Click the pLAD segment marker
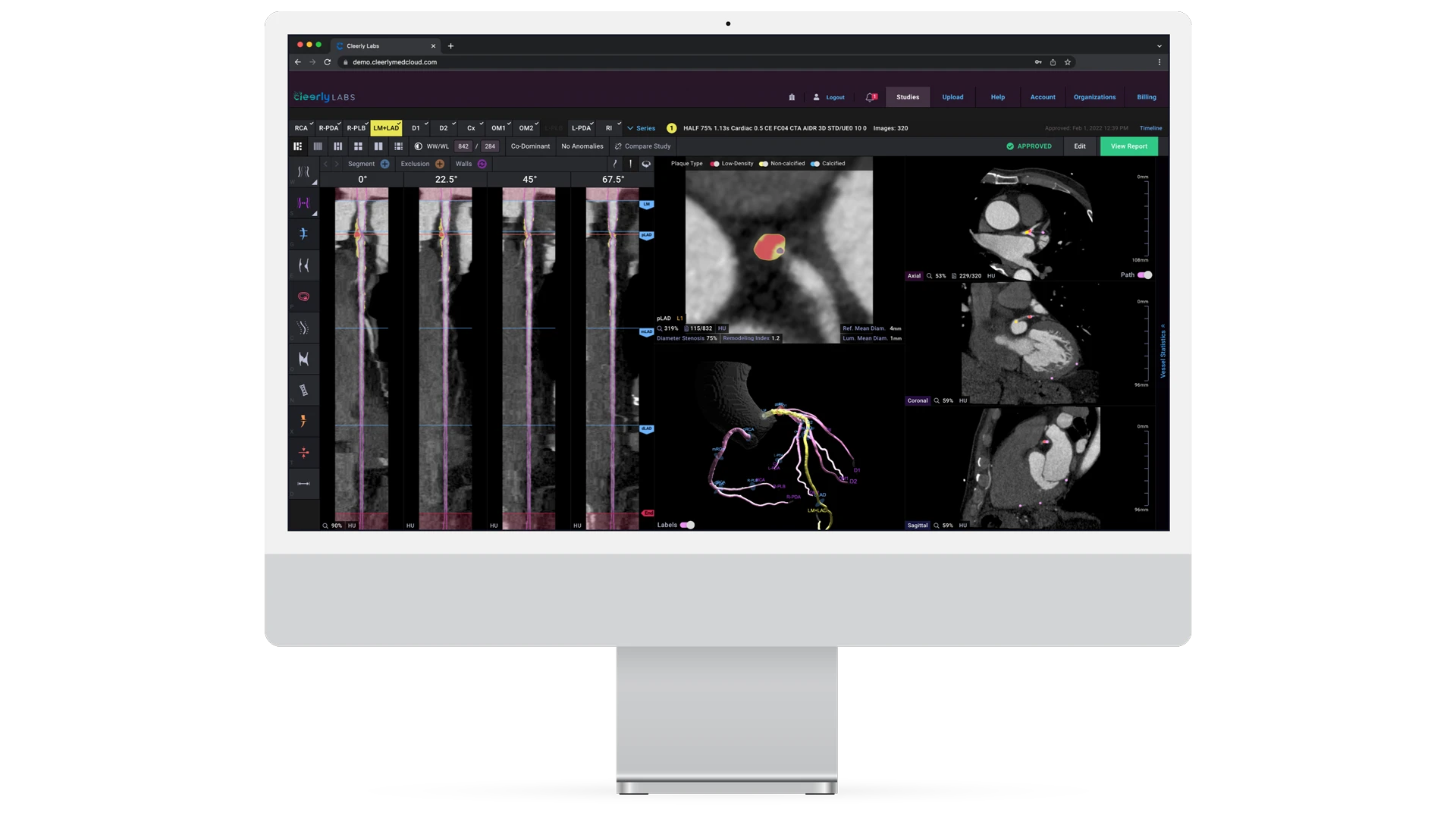Screen dimensions: 1456x819 (646, 235)
